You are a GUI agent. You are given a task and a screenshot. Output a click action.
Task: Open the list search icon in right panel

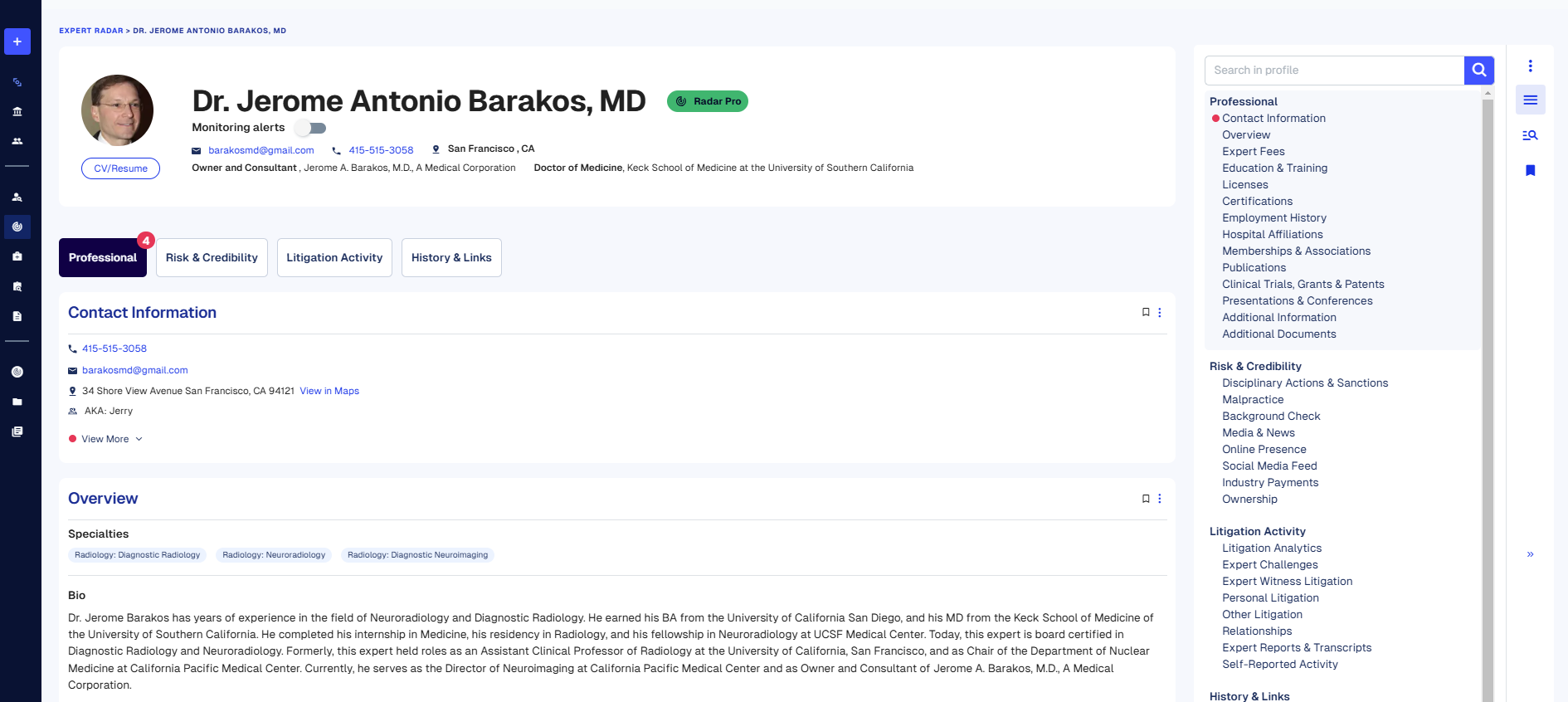point(1531,135)
